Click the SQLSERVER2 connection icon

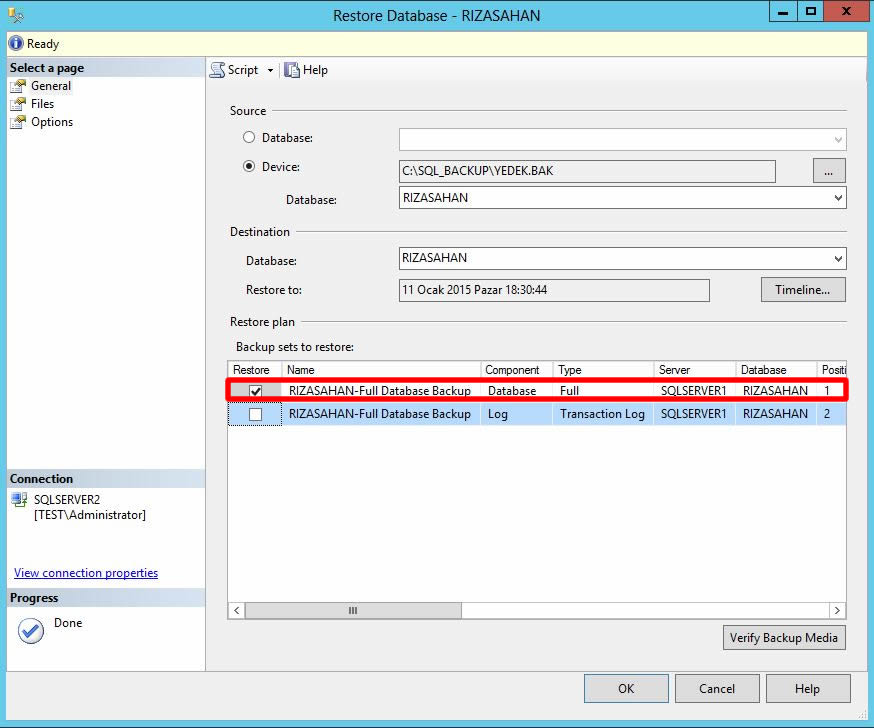point(19,500)
